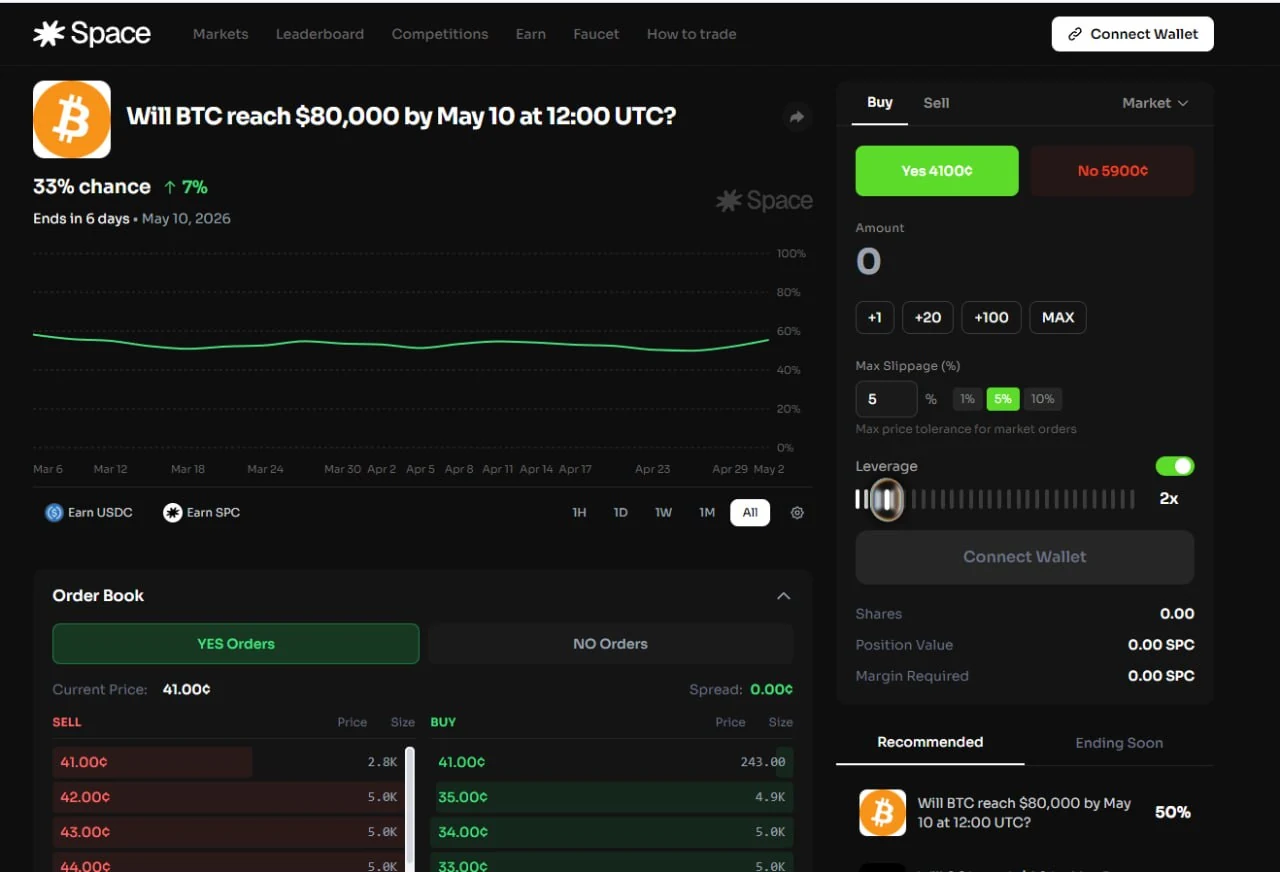Switch to the Sell tab
This screenshot has width=1280, height=872.
click(936, 103)
